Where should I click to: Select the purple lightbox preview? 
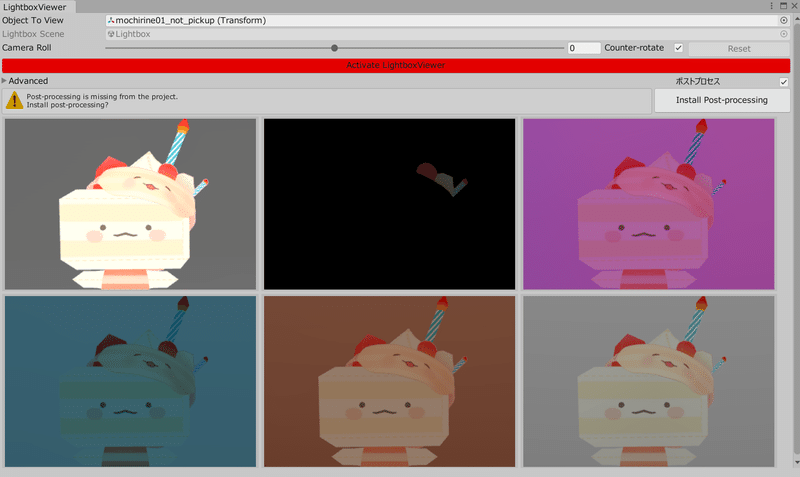coord(648,204)
